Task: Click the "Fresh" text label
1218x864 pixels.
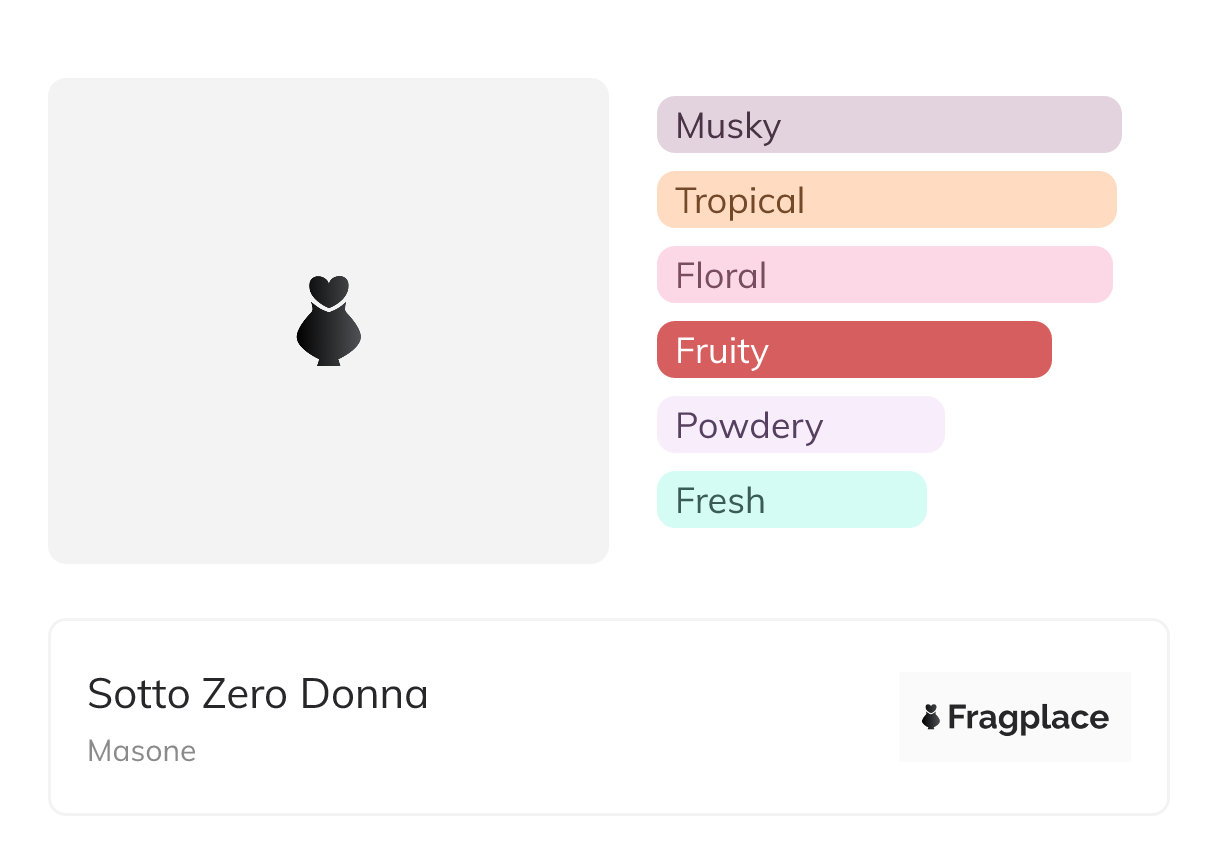Action: tap(720, 501)
